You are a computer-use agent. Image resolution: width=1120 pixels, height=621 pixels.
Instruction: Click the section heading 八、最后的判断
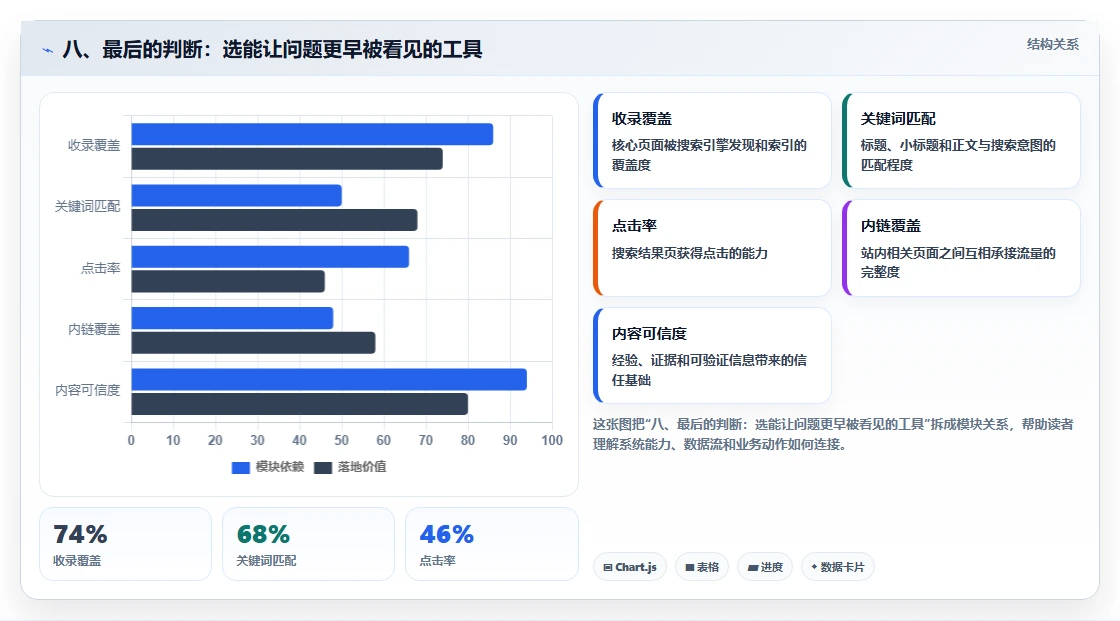pyautogui.click(x=272, y=49)
